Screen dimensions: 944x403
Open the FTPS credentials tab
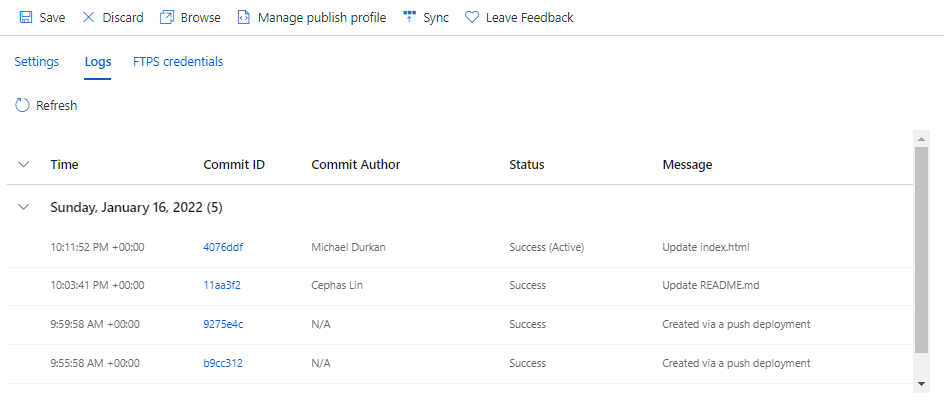pyautogui.click(x=178, y=62)
